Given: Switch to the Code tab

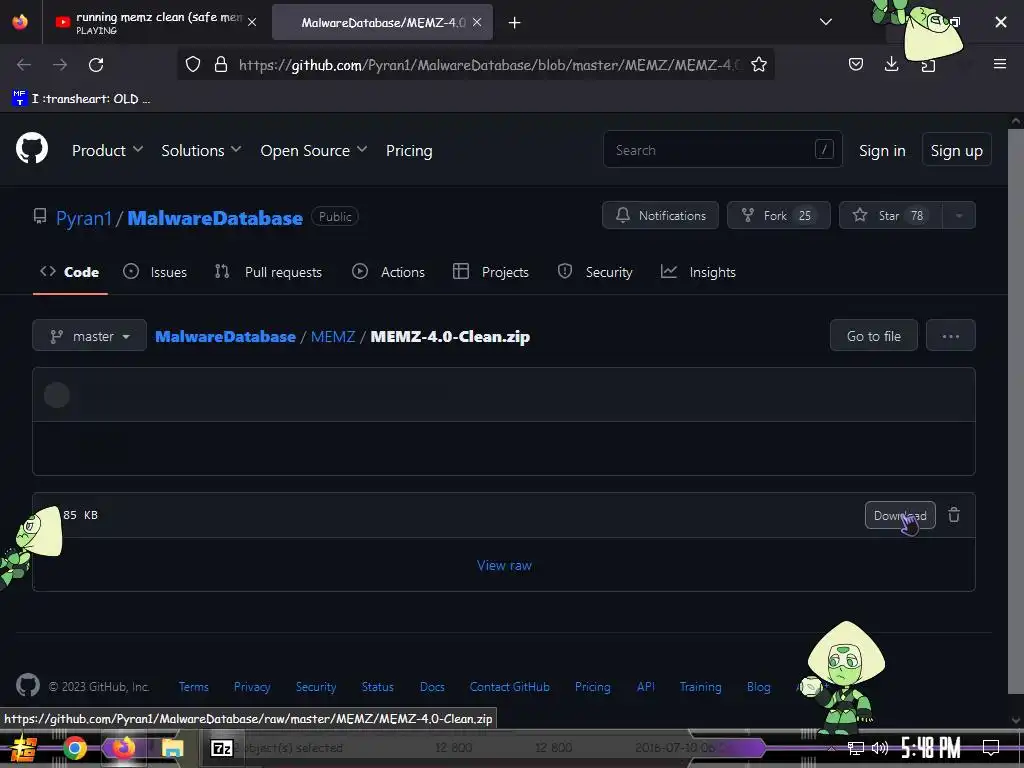Looking at the screenshot, I should (70, 272).
